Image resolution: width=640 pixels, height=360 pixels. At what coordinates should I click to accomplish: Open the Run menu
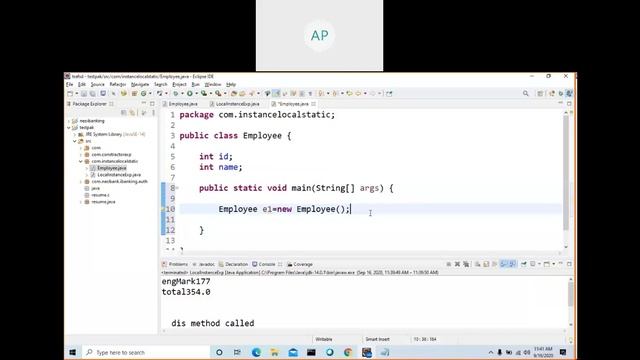[196, 84]
